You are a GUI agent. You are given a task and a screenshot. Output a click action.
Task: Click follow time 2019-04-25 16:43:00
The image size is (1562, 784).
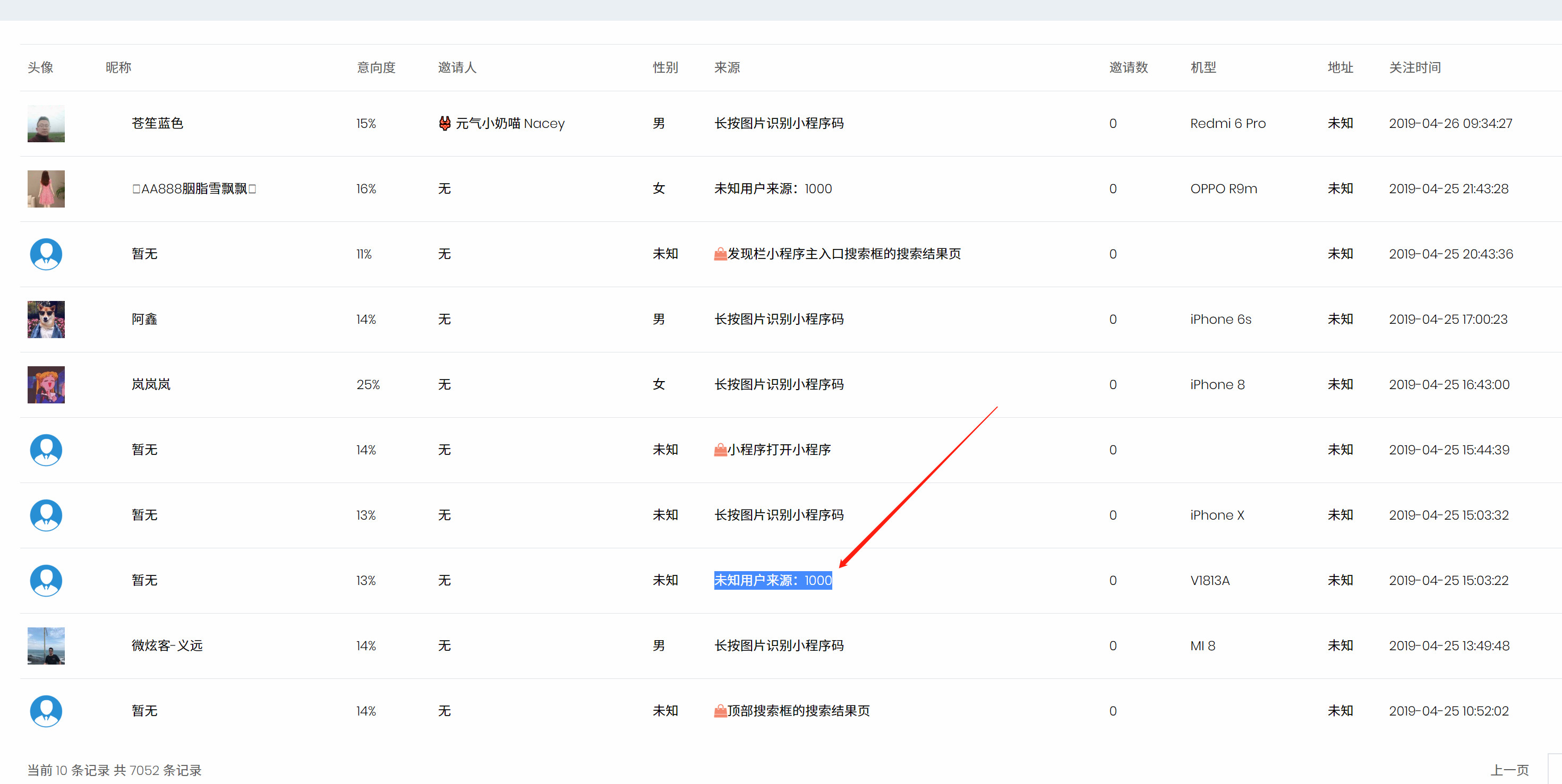[x=1449, y=385]
